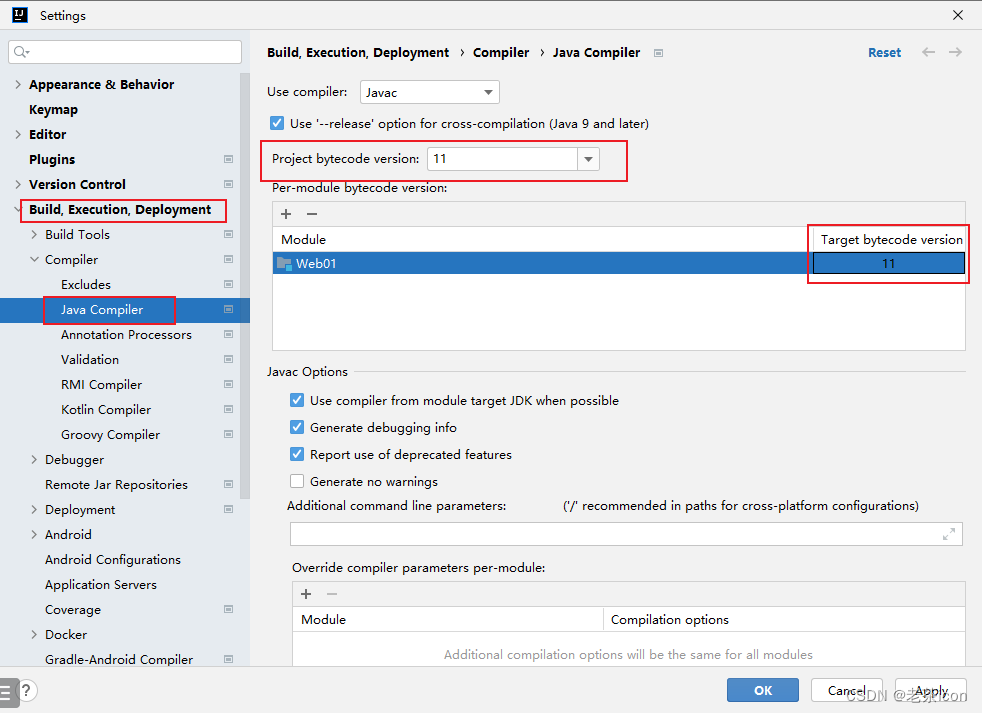The image size is (982, 713).
Task: Click the Apply button
Action: point(931,690)
